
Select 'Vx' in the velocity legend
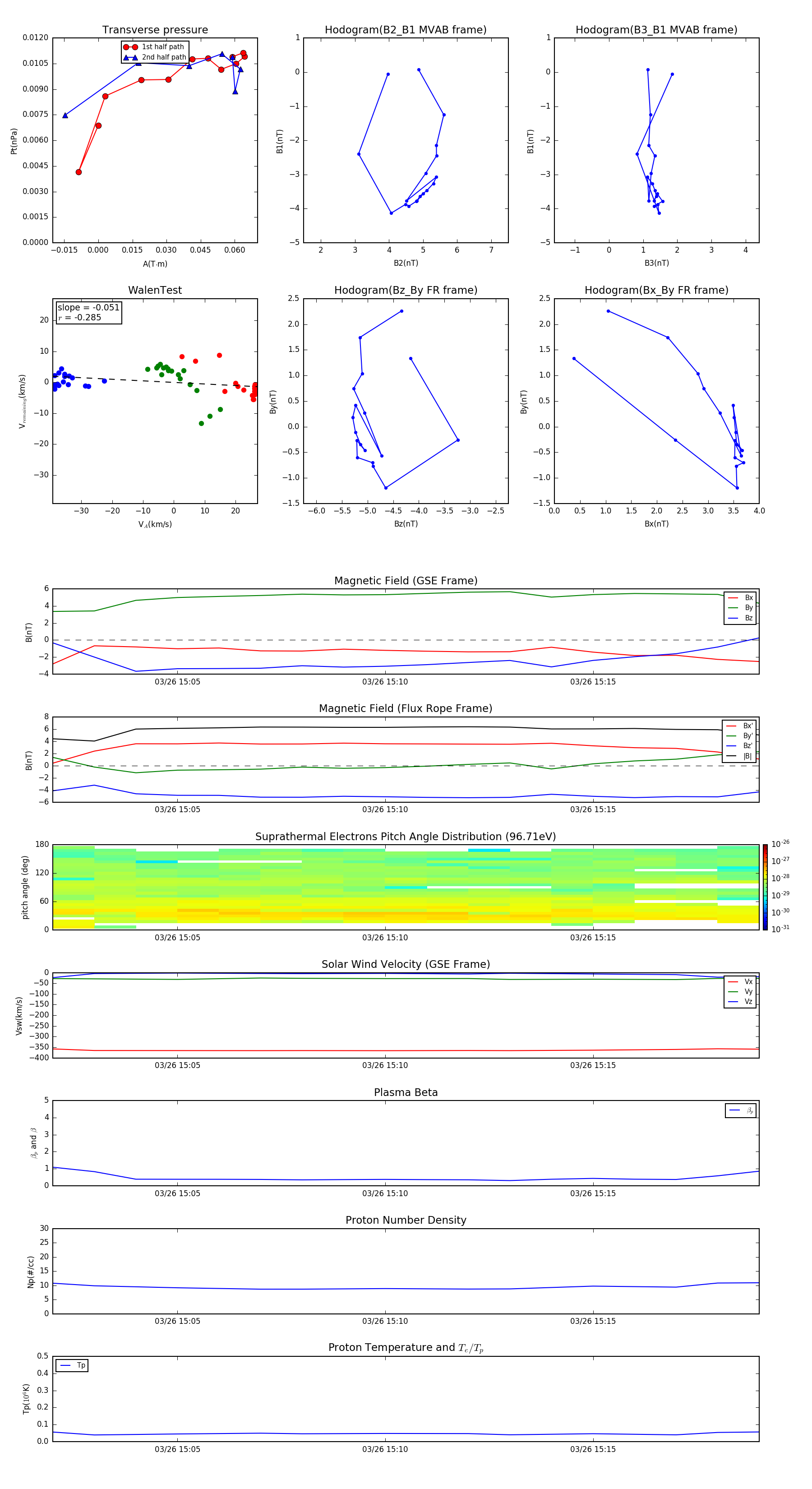pos(740,981)
